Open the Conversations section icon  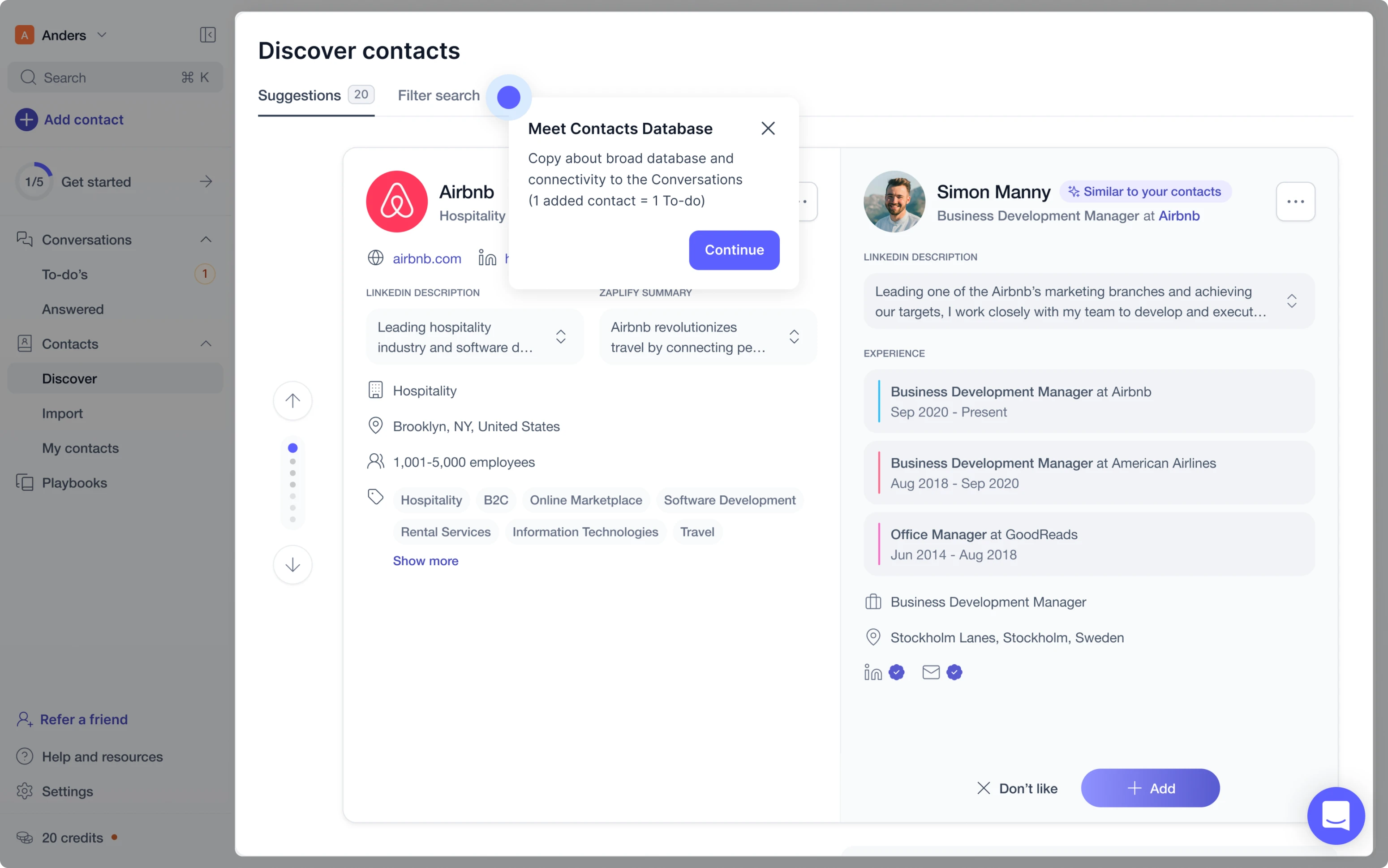(24, 239)
